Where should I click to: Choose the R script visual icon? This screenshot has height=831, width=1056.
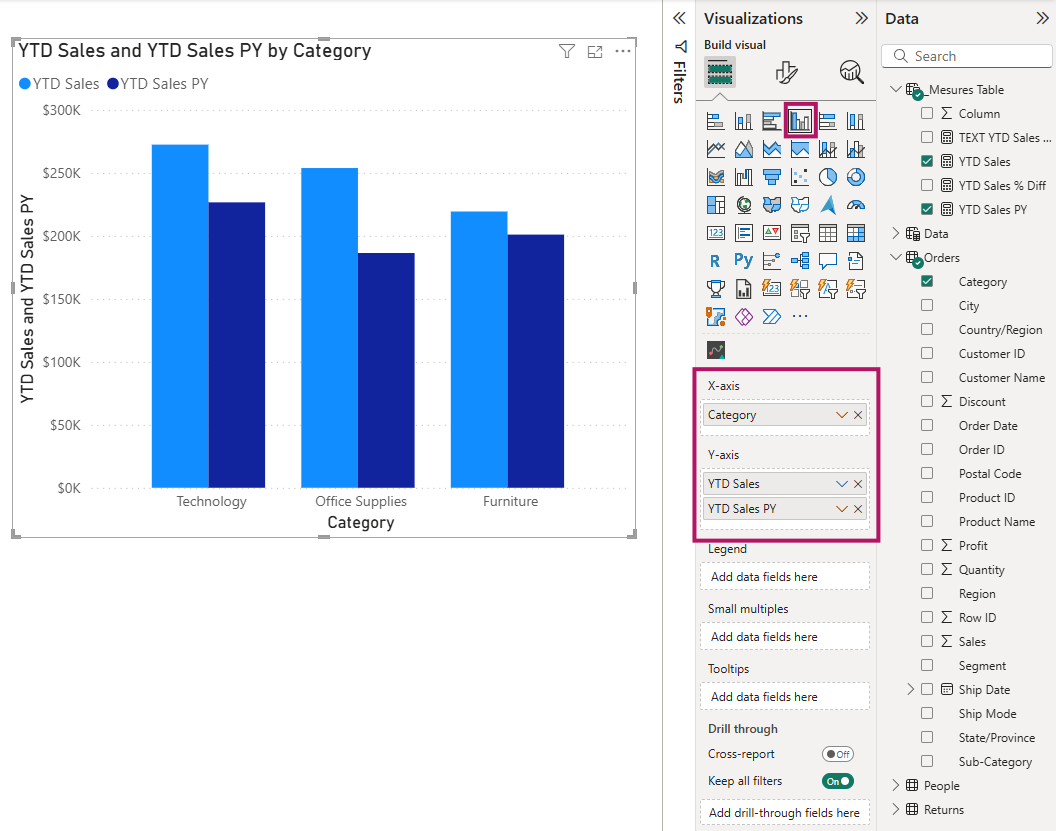point(715,261)
